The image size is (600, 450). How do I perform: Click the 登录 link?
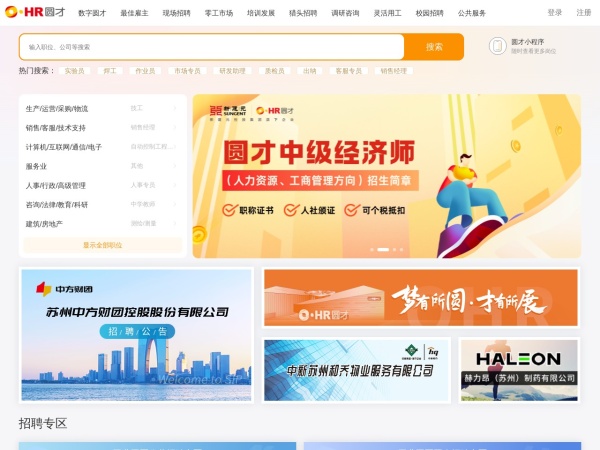click(555, 13)
